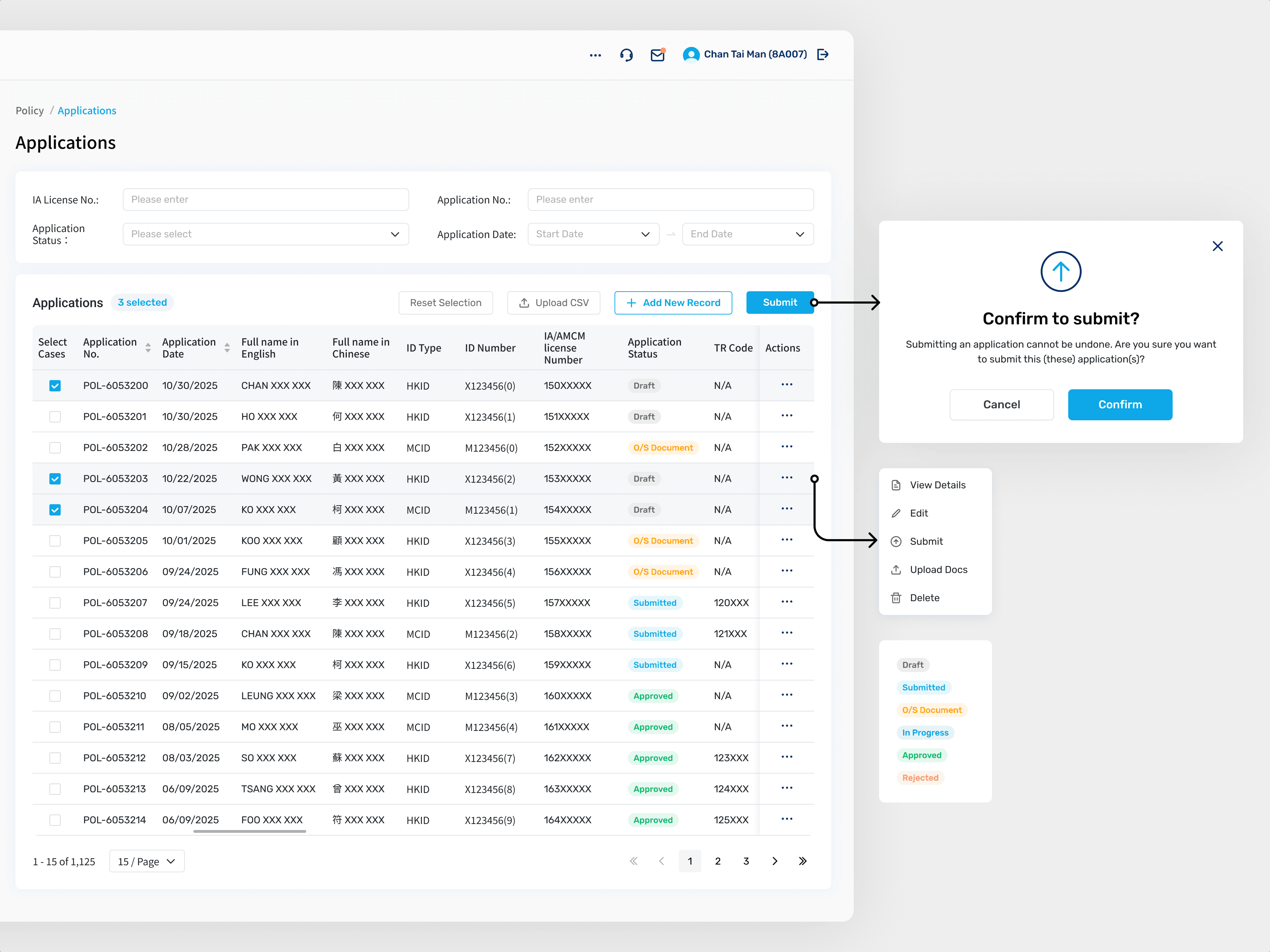Screen dimensions: 1270x952
Task: Focus the IA License No. input field
Action: [x=266, y=200]
